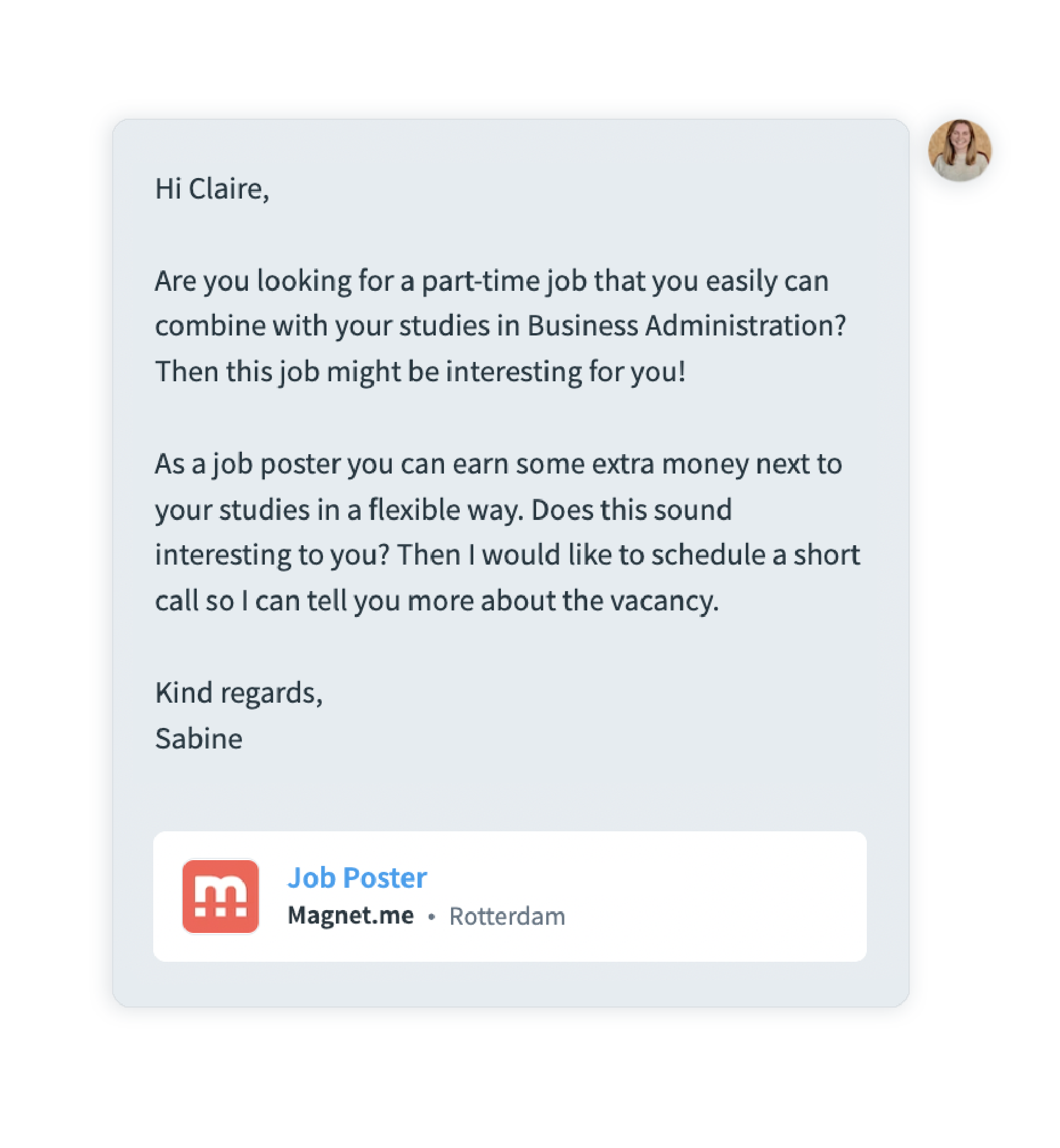Open the attached Job Poster card
1060x1148 pixels.
coord(511,896)
